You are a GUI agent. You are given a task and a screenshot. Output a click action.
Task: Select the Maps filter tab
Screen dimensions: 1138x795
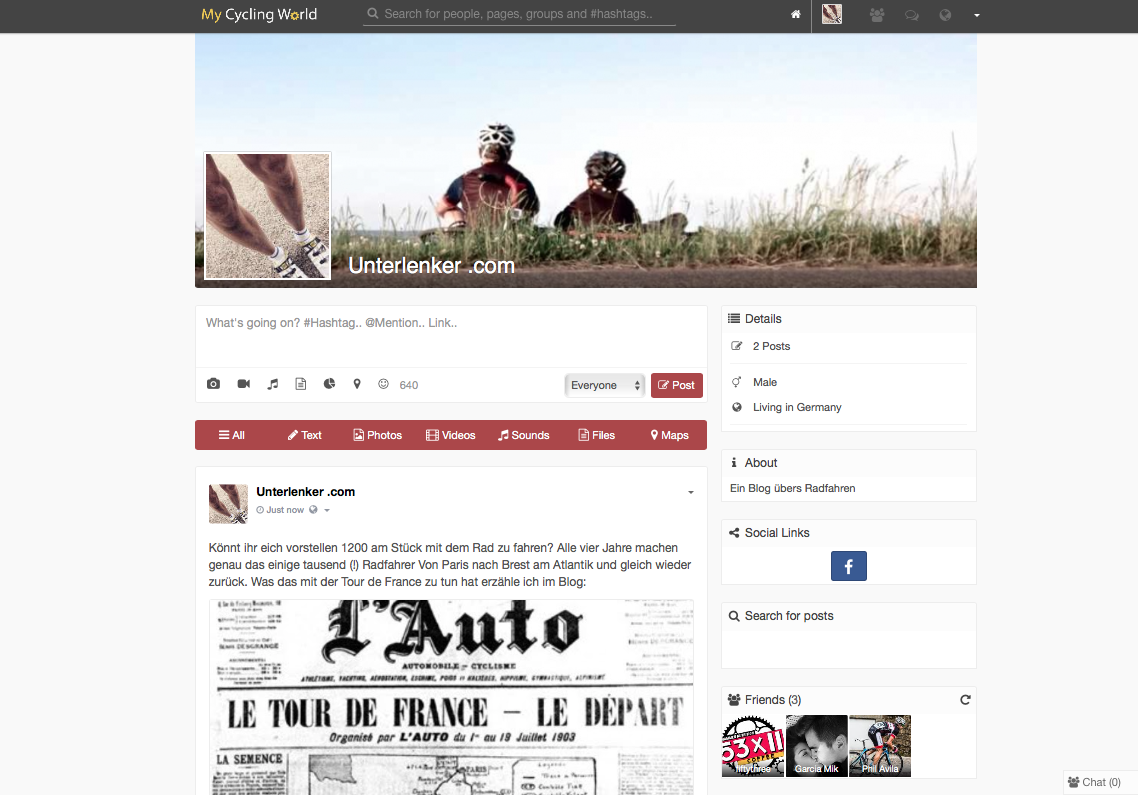(x=669, y=435)
